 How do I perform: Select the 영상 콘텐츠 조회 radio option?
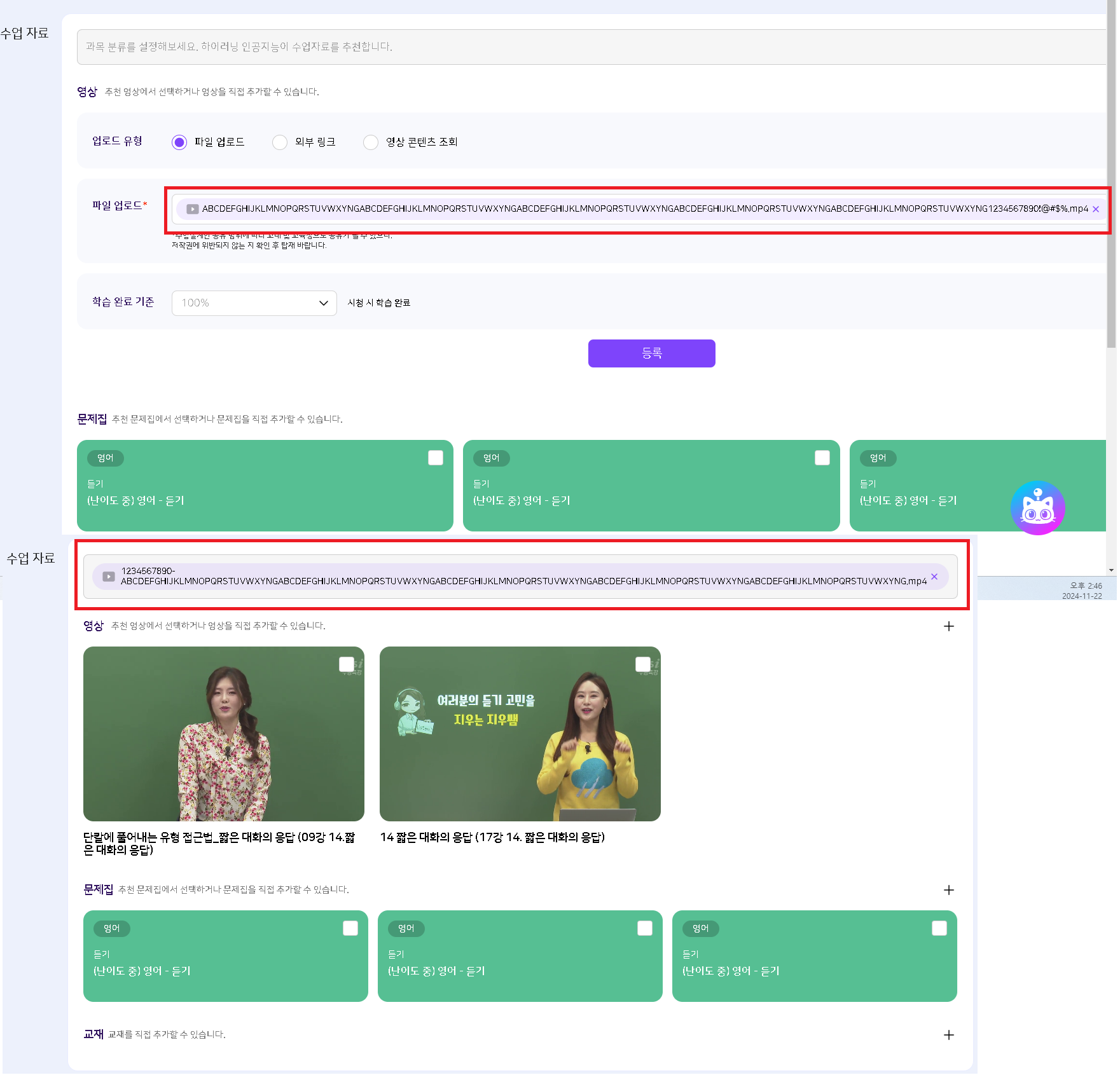[371, 142]
